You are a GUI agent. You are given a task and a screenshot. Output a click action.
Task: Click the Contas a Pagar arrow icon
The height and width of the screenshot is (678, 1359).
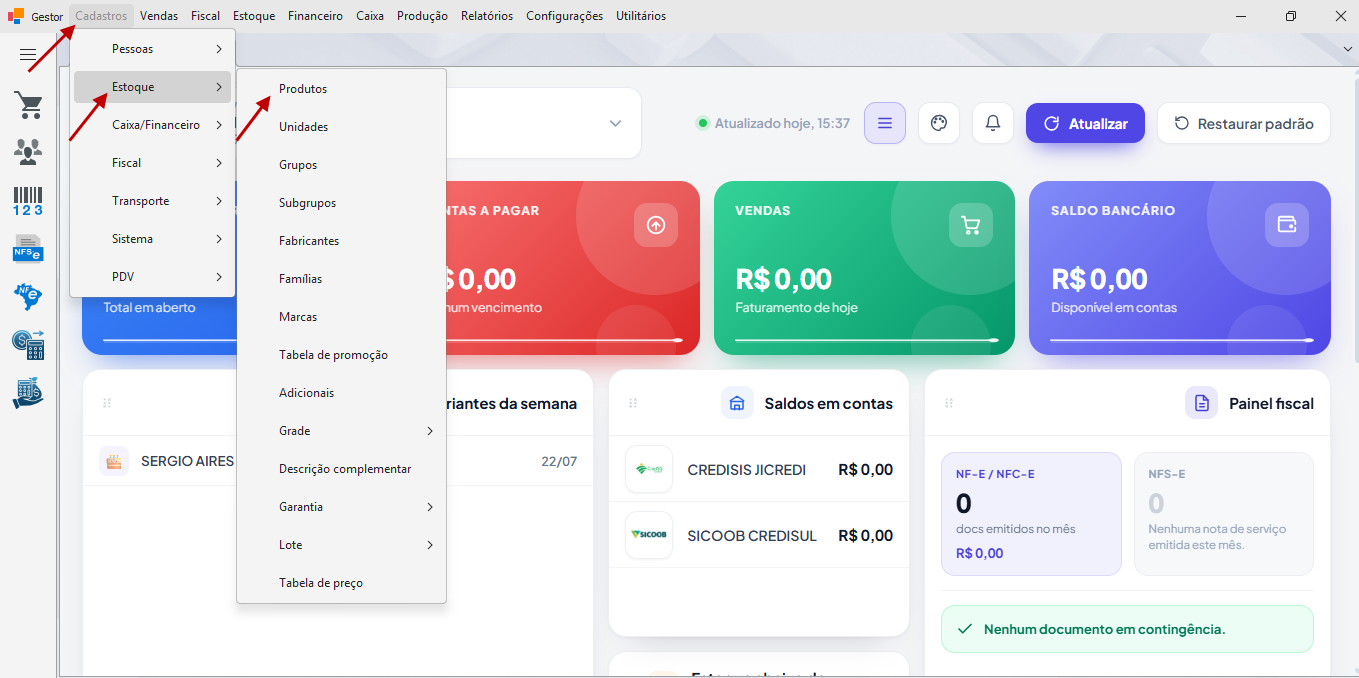(656, 225)
